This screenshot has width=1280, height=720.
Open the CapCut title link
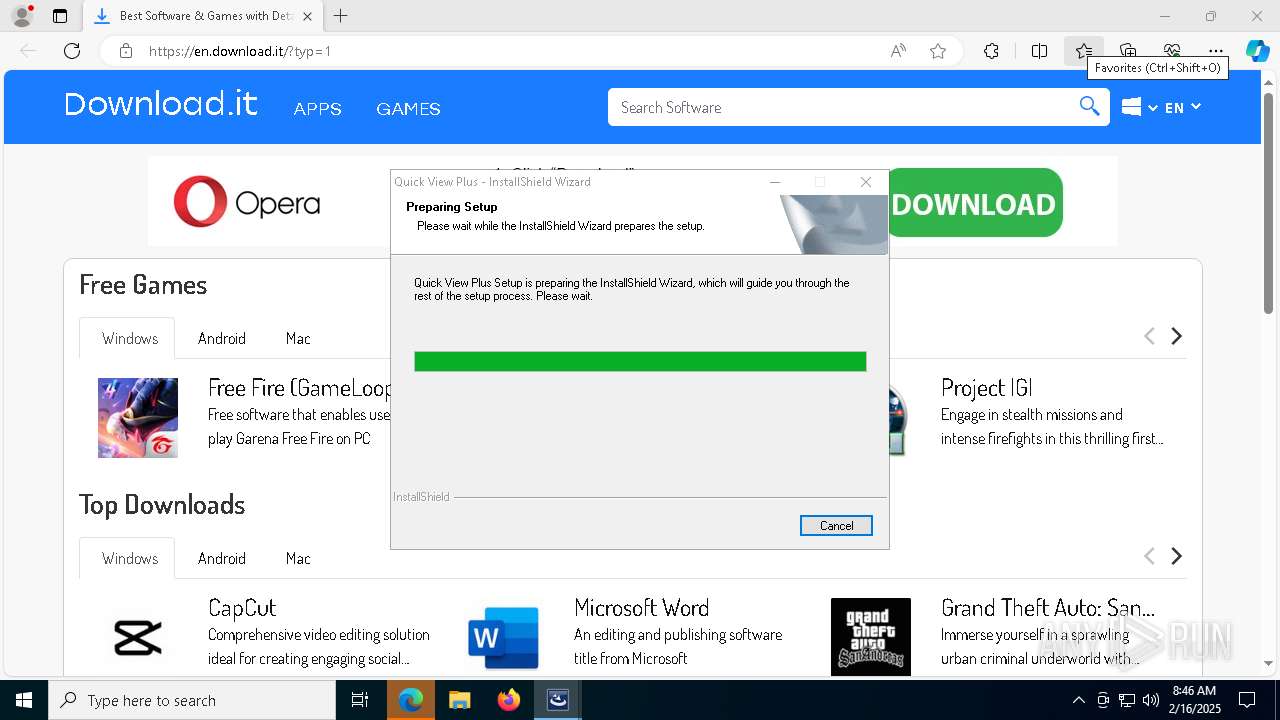point(242,607)
